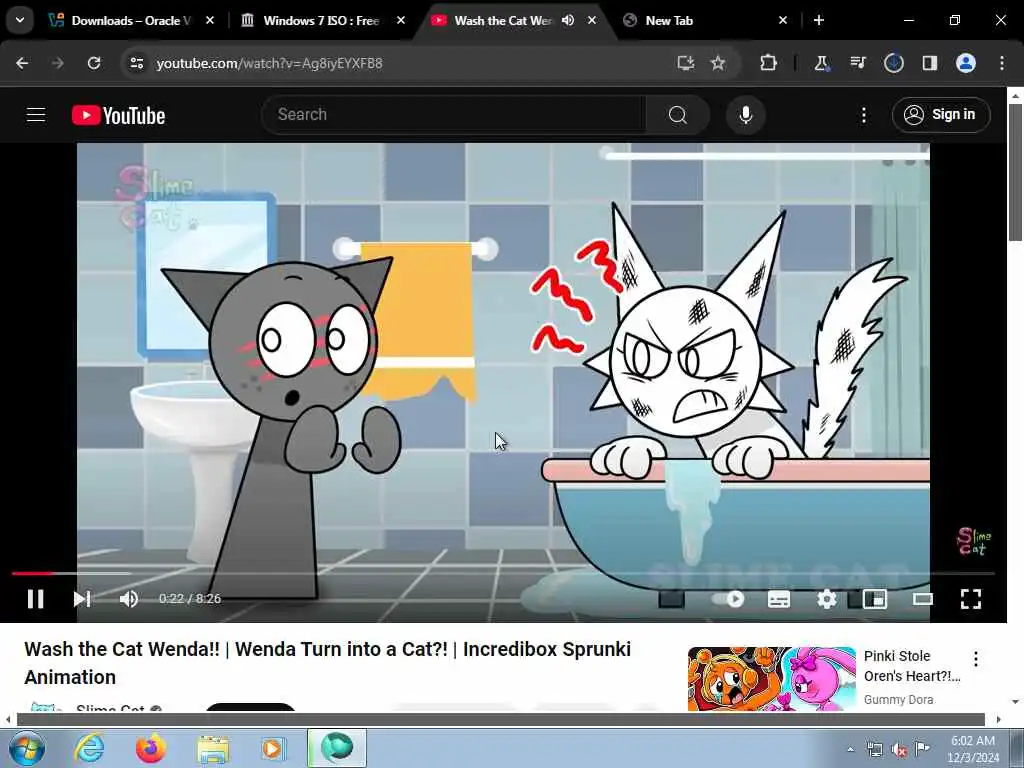Toggle the browser side panel
Image resolution: width=1024 pixels, height=768 pixels.
[929, 63]
